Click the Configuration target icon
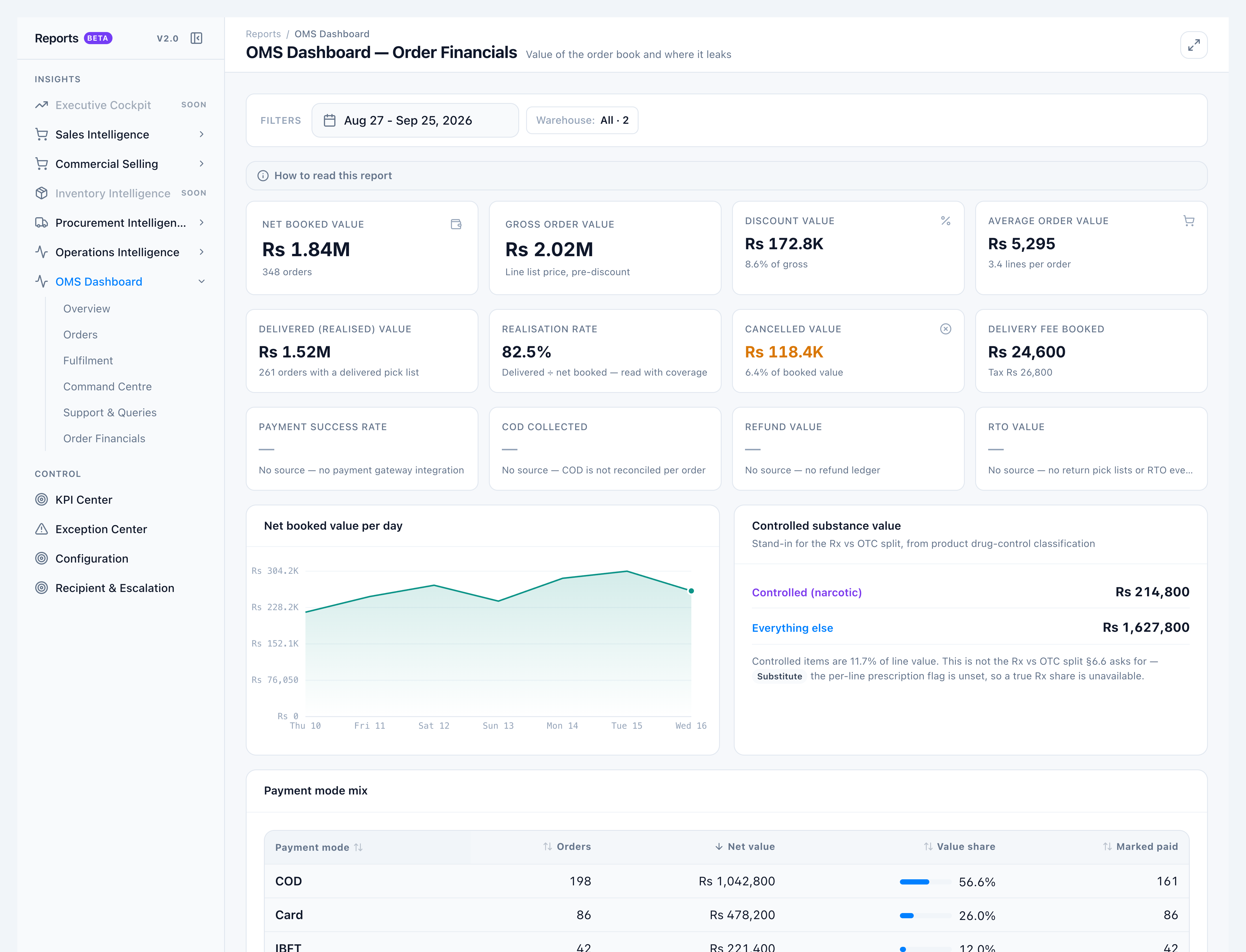Image resolution: width=1246 pixels, height=952 pixels. pos(41,559)
